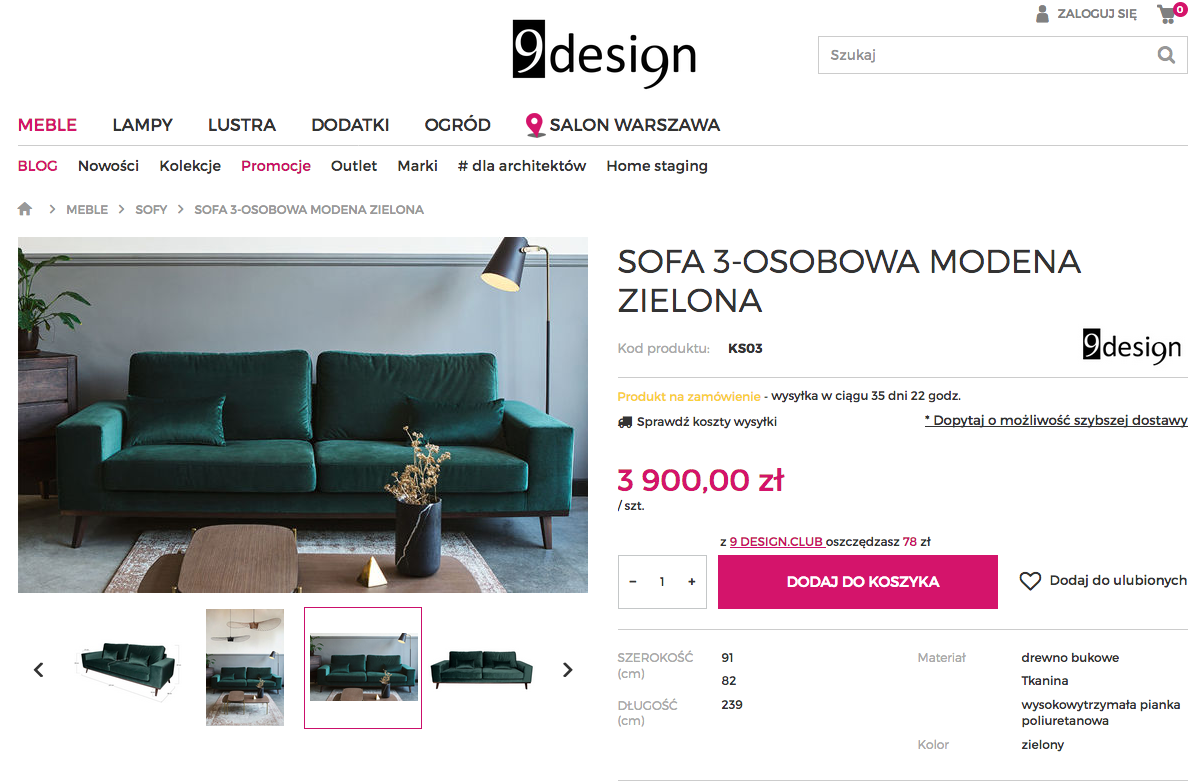This screenshot has height=781, width=1201.
Task: Open the 9 DESIGN.CLUB link
Action: click(x=776, y=542)
